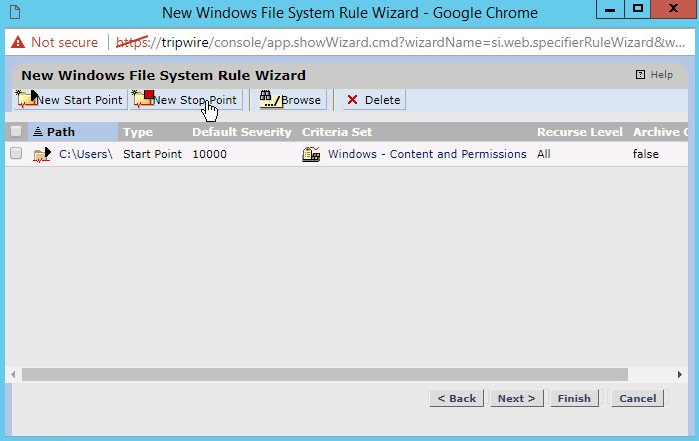The width and height of the screenshot is (699, 441).
Task: Sort by the Criteria Set column
Action: pyautogui.click(x=337, y=132)
